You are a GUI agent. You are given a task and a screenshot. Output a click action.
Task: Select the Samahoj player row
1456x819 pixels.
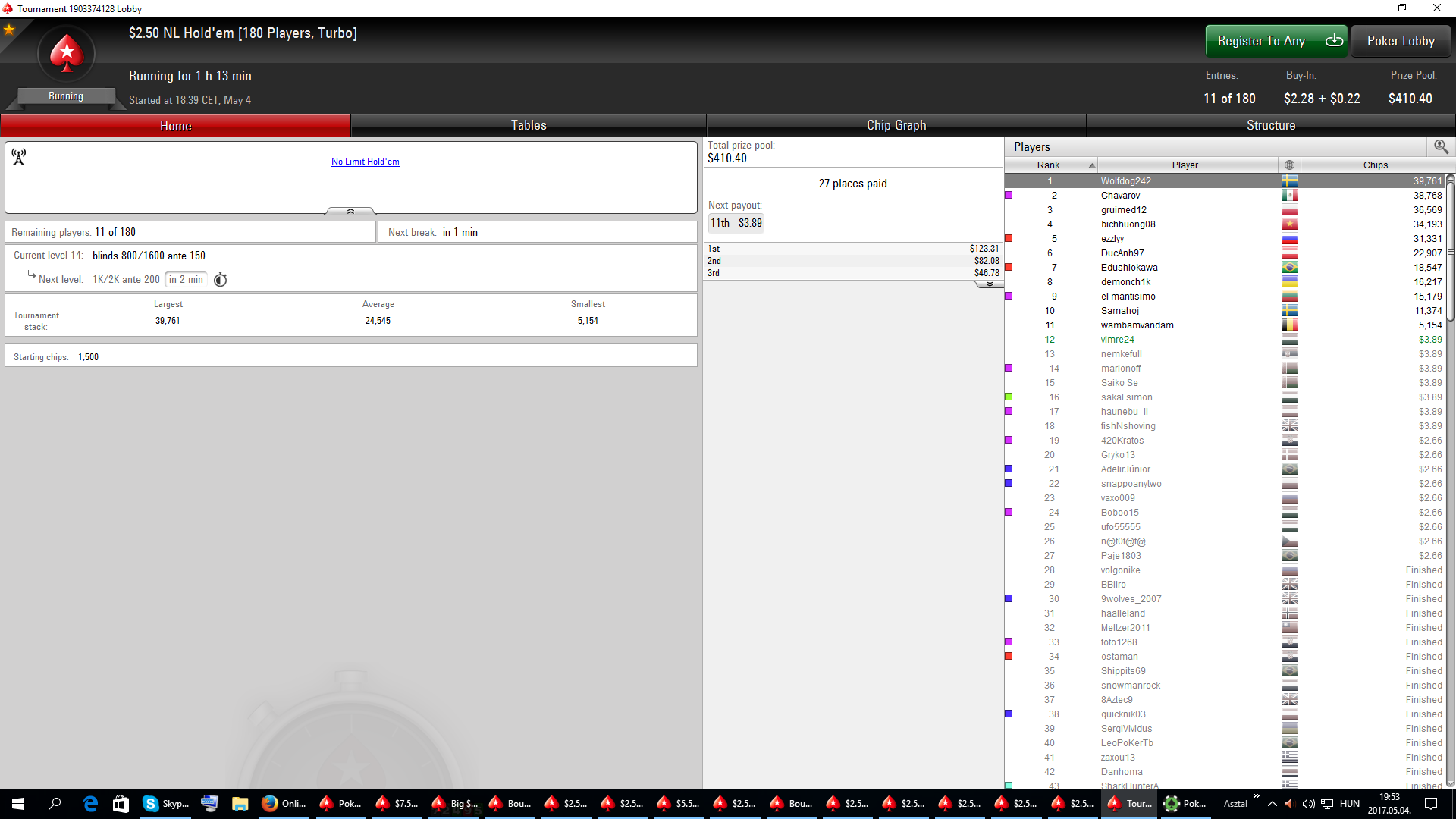point(1225,311)
